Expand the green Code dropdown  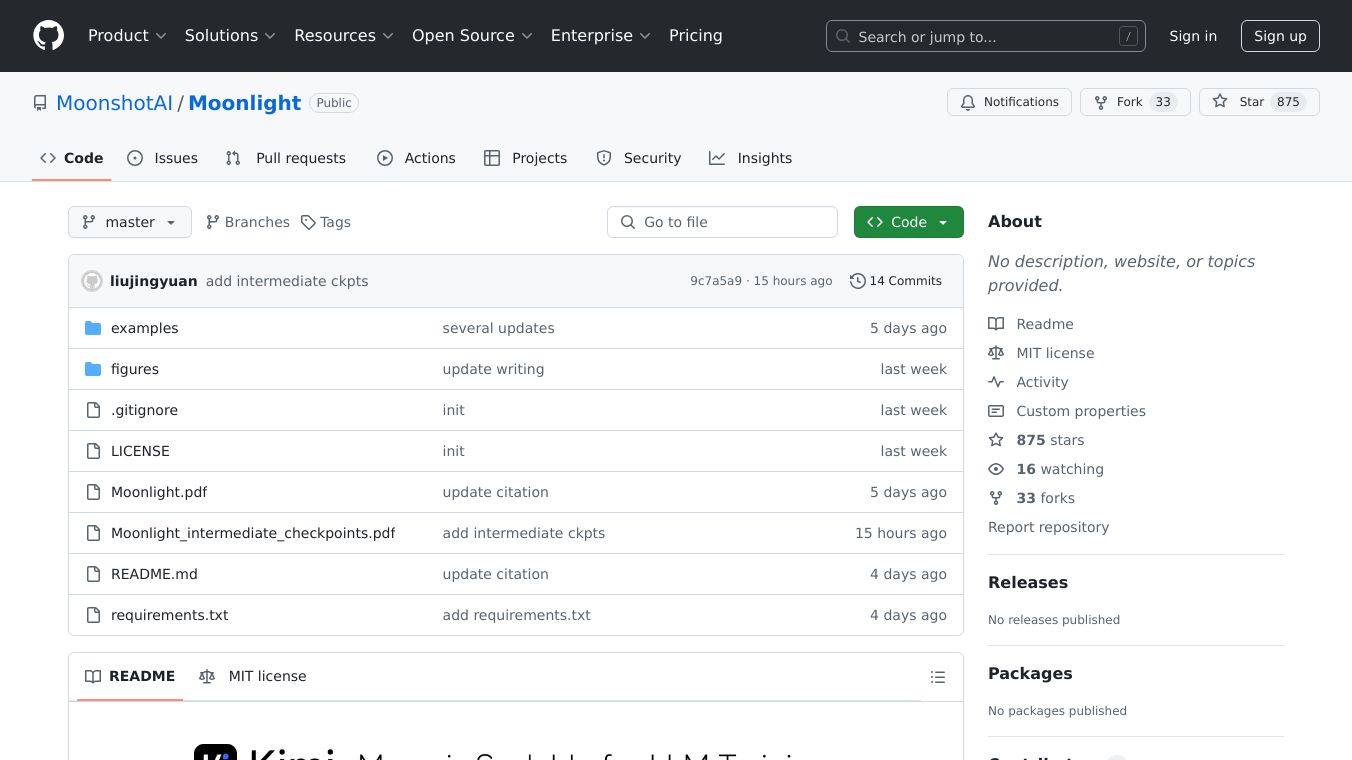click(908, 222)
